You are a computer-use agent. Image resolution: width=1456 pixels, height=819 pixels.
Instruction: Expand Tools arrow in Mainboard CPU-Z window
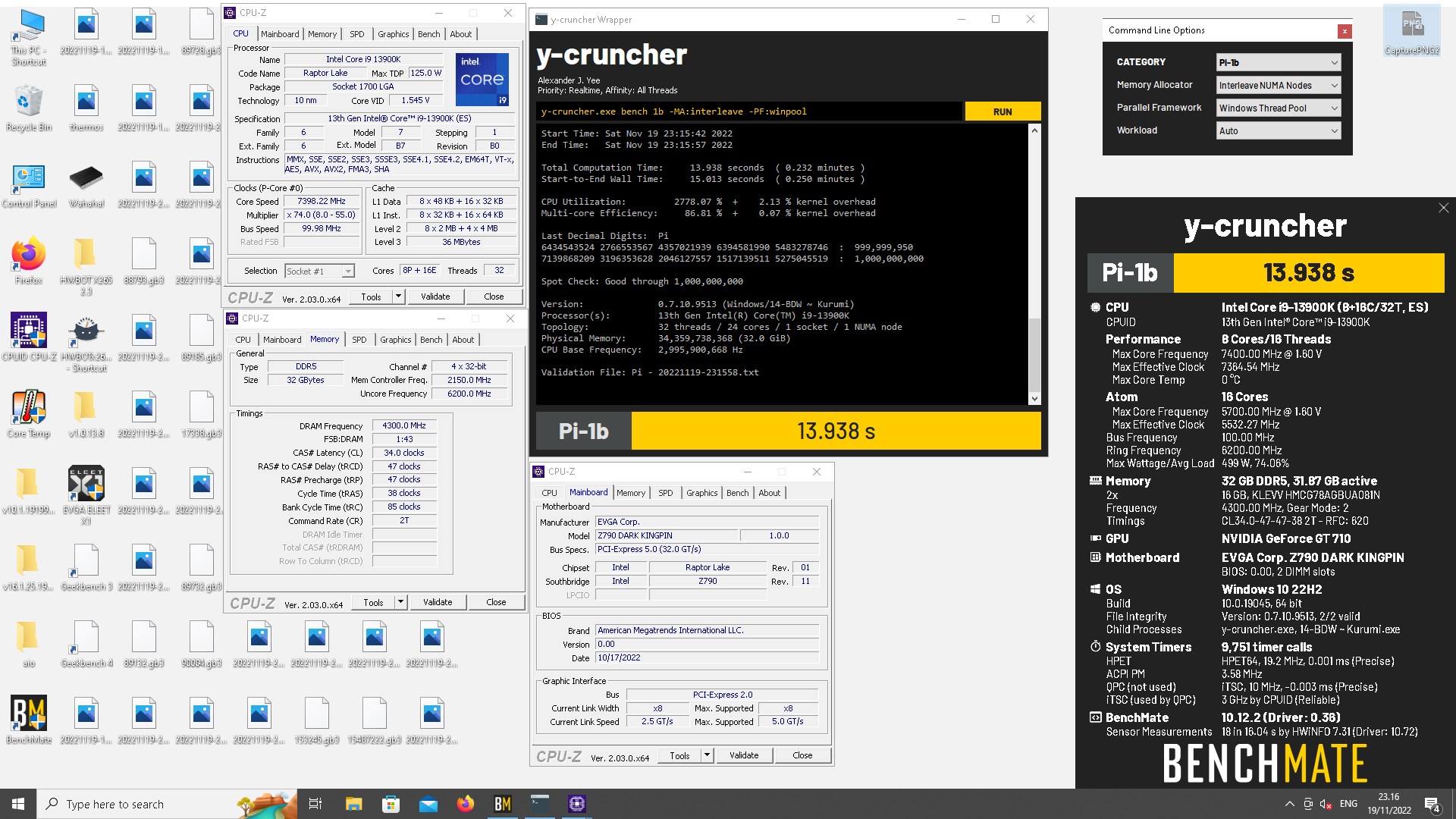pyautogui.click(x=707, y=755)
